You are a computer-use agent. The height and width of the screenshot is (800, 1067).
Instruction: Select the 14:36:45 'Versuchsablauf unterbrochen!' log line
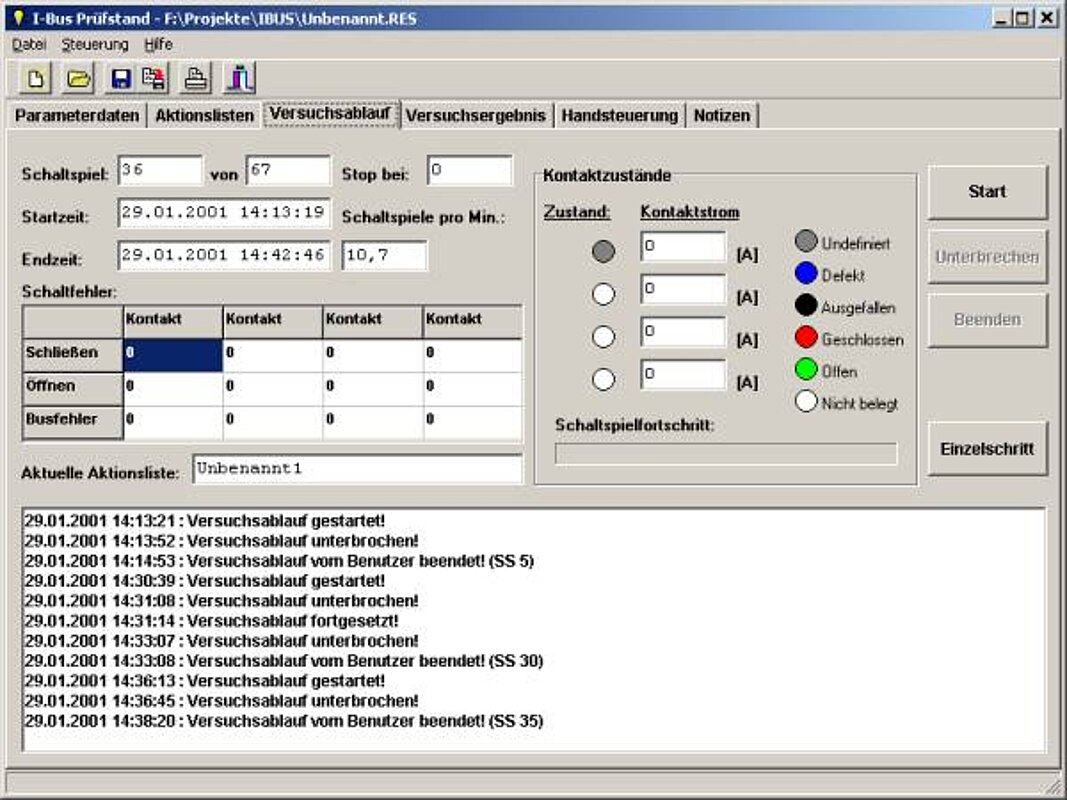coord(222,701)
